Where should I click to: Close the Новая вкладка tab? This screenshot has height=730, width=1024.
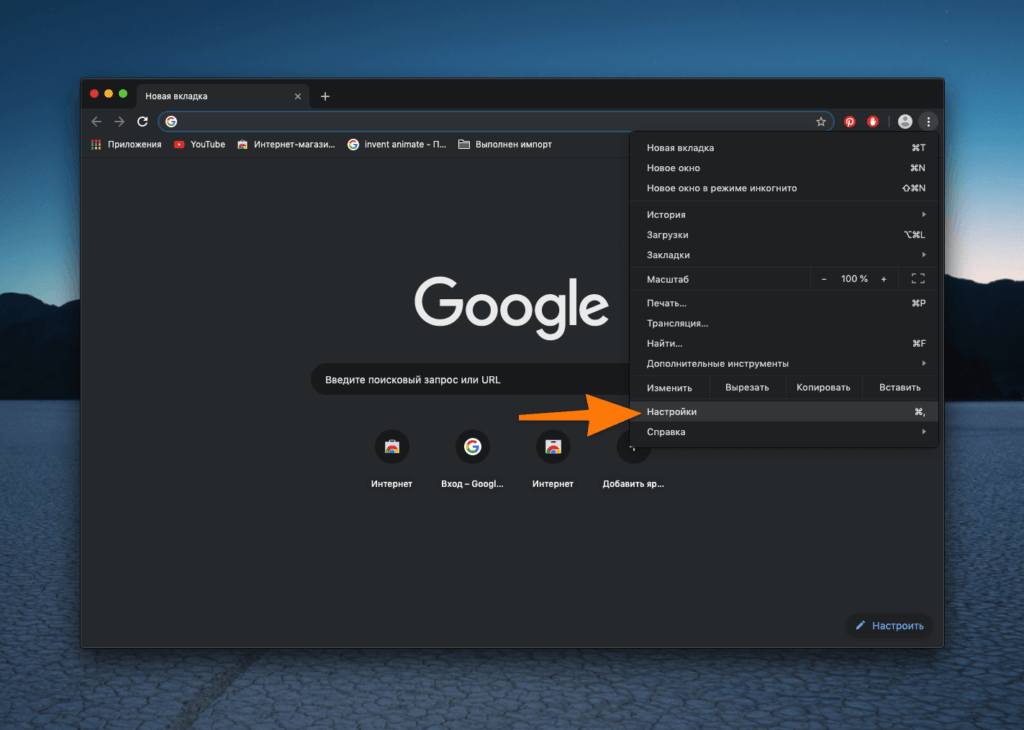[298, 96]
